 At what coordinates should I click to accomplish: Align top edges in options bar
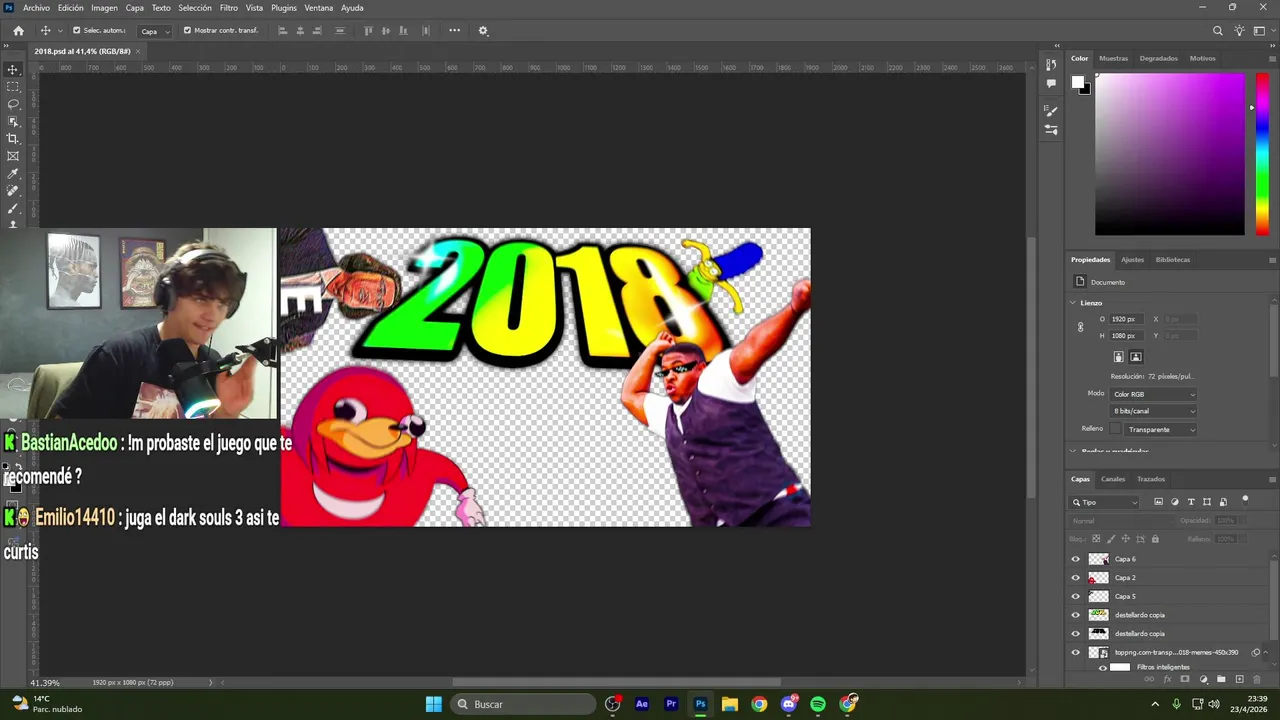point(368,31)
